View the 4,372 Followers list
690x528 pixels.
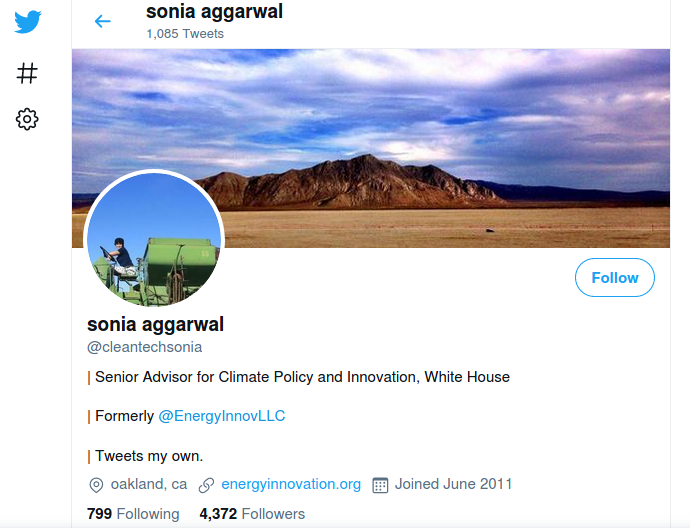coord(252,514)
